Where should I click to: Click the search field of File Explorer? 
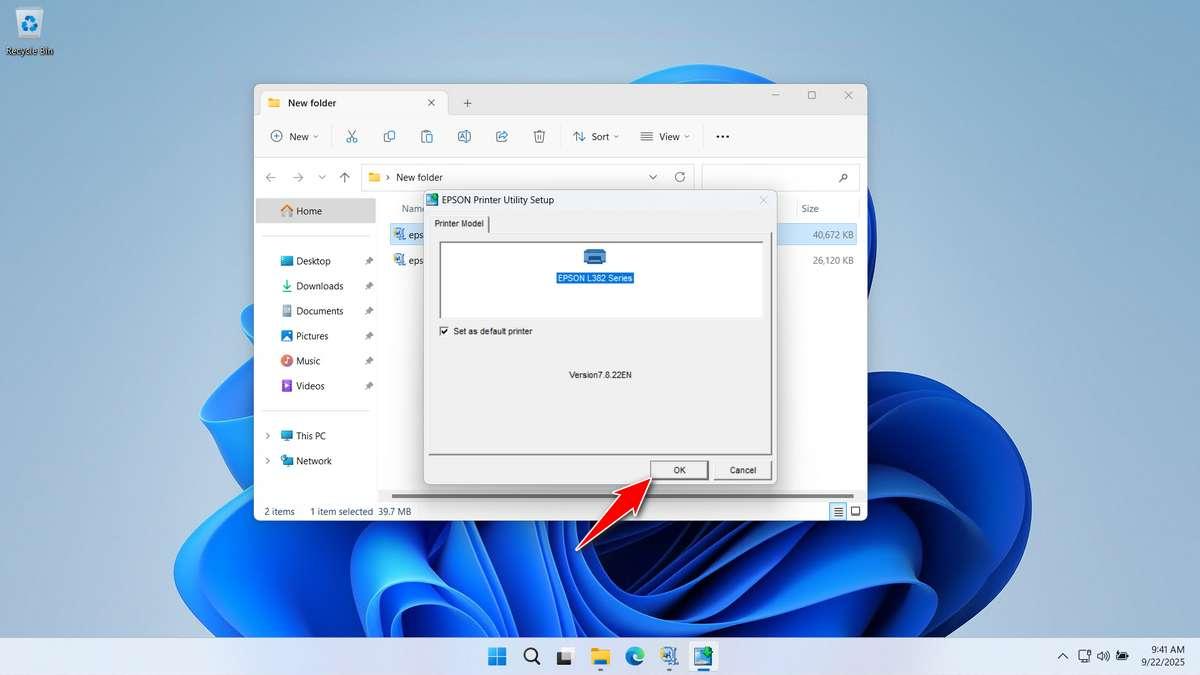pos(780,176)
